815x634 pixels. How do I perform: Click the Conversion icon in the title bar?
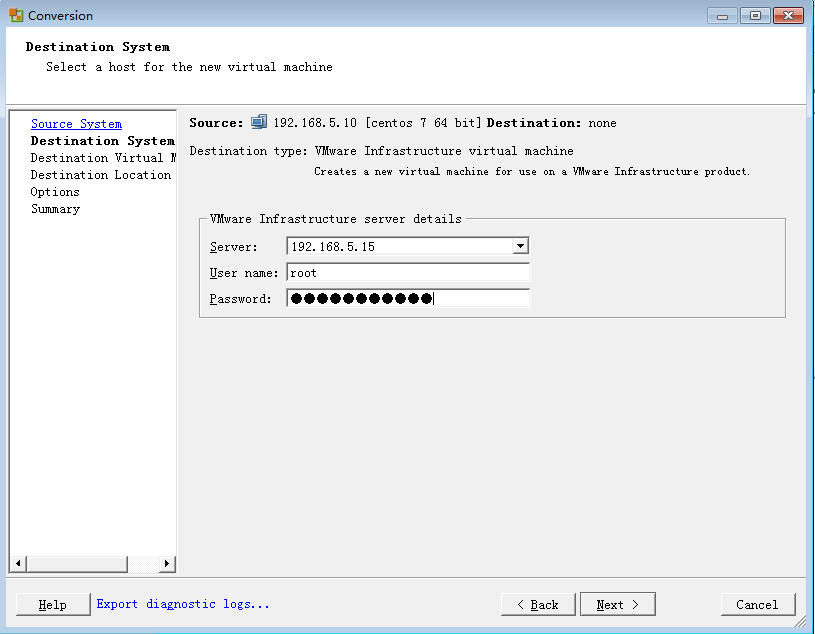[14, 15]
